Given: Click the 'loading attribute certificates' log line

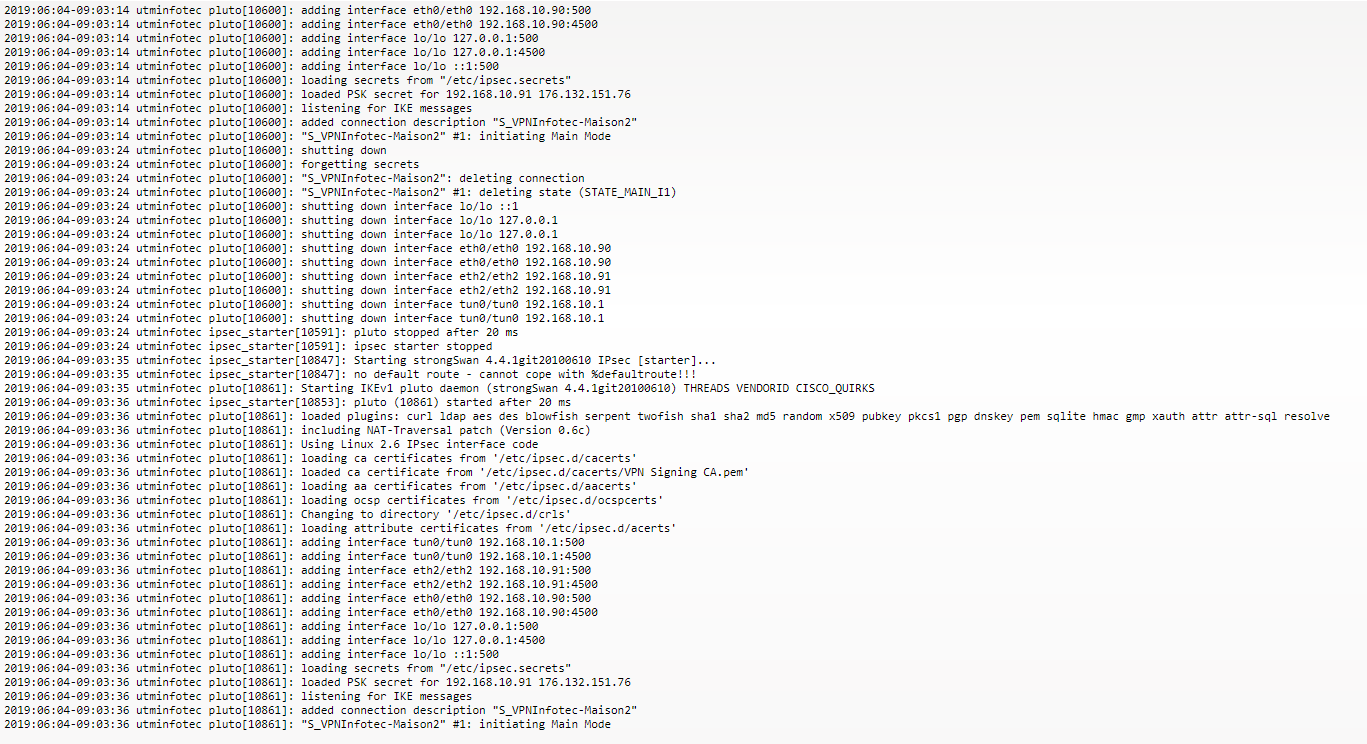Looking at the screenshot, I should click(x=341, y=528).
